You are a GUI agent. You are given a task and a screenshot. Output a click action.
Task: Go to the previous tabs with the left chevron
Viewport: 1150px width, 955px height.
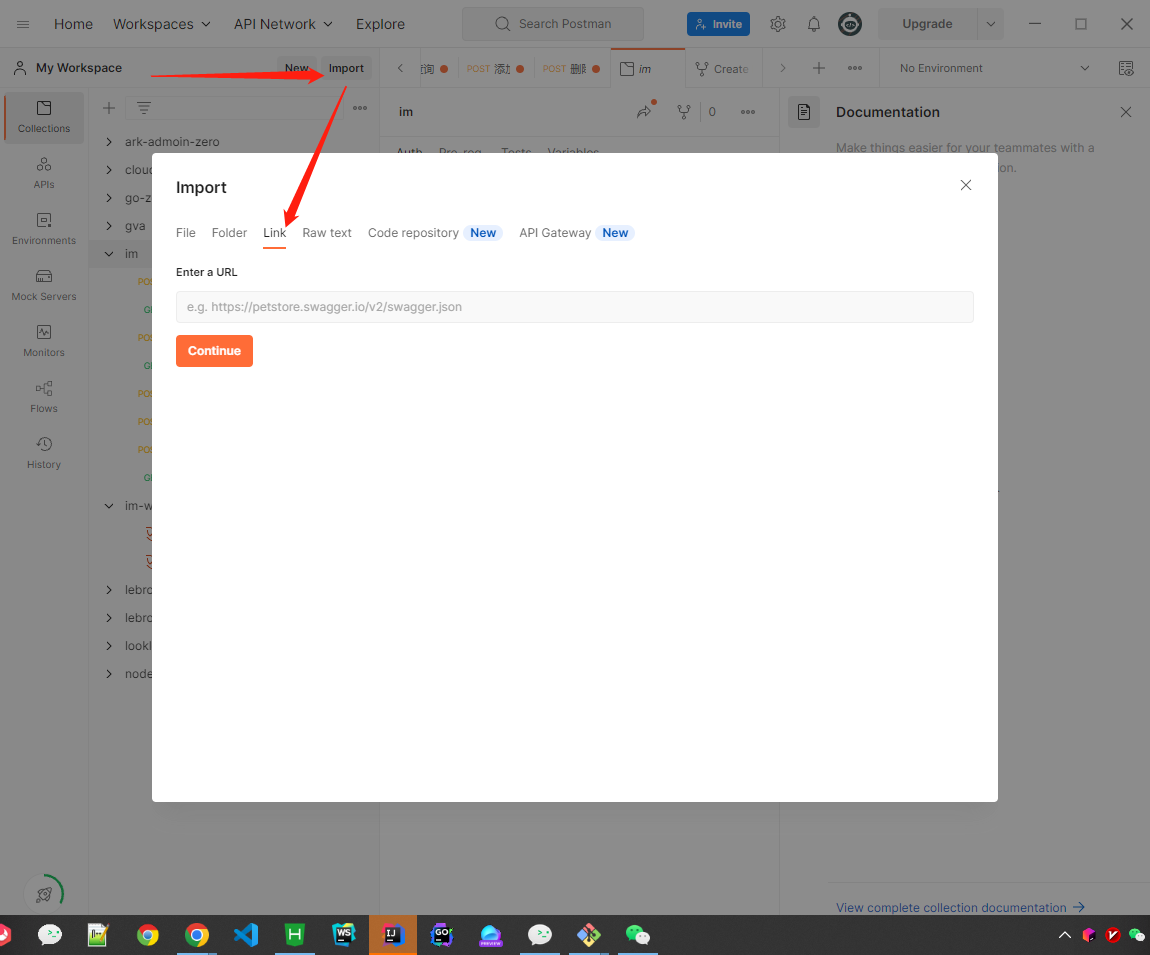pos(400,68)
